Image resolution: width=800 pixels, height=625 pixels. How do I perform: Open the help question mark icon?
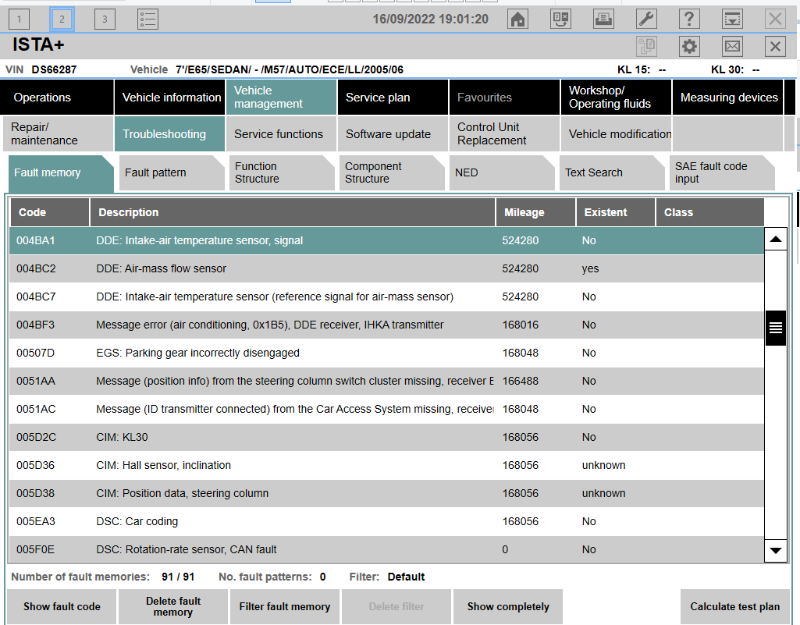689,19
